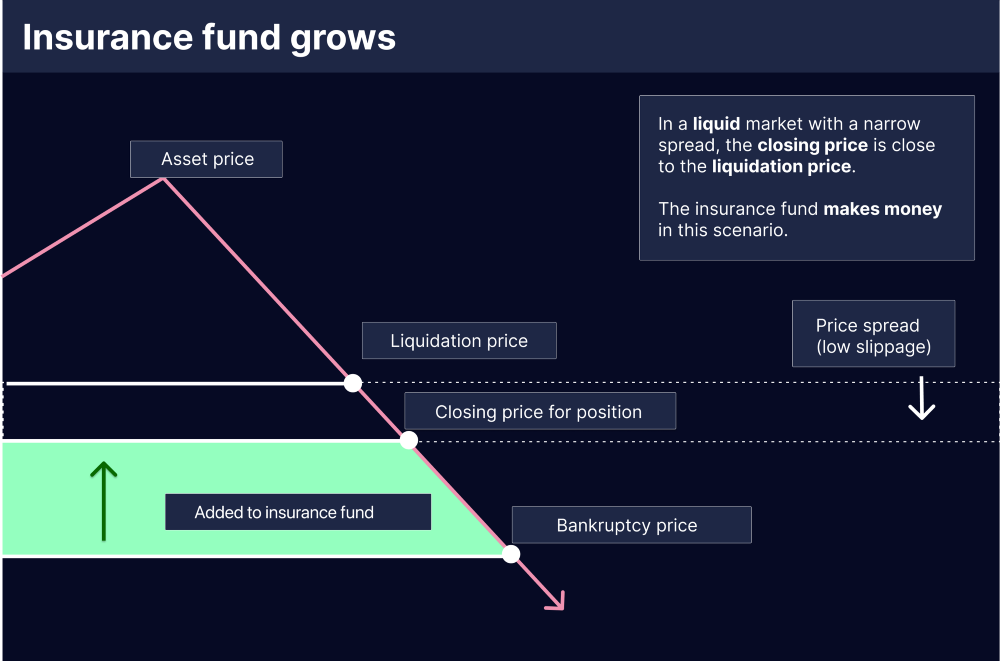Click the liquid market explanation text box
The image size is (1000, 661).
click(x=807, y=177)
